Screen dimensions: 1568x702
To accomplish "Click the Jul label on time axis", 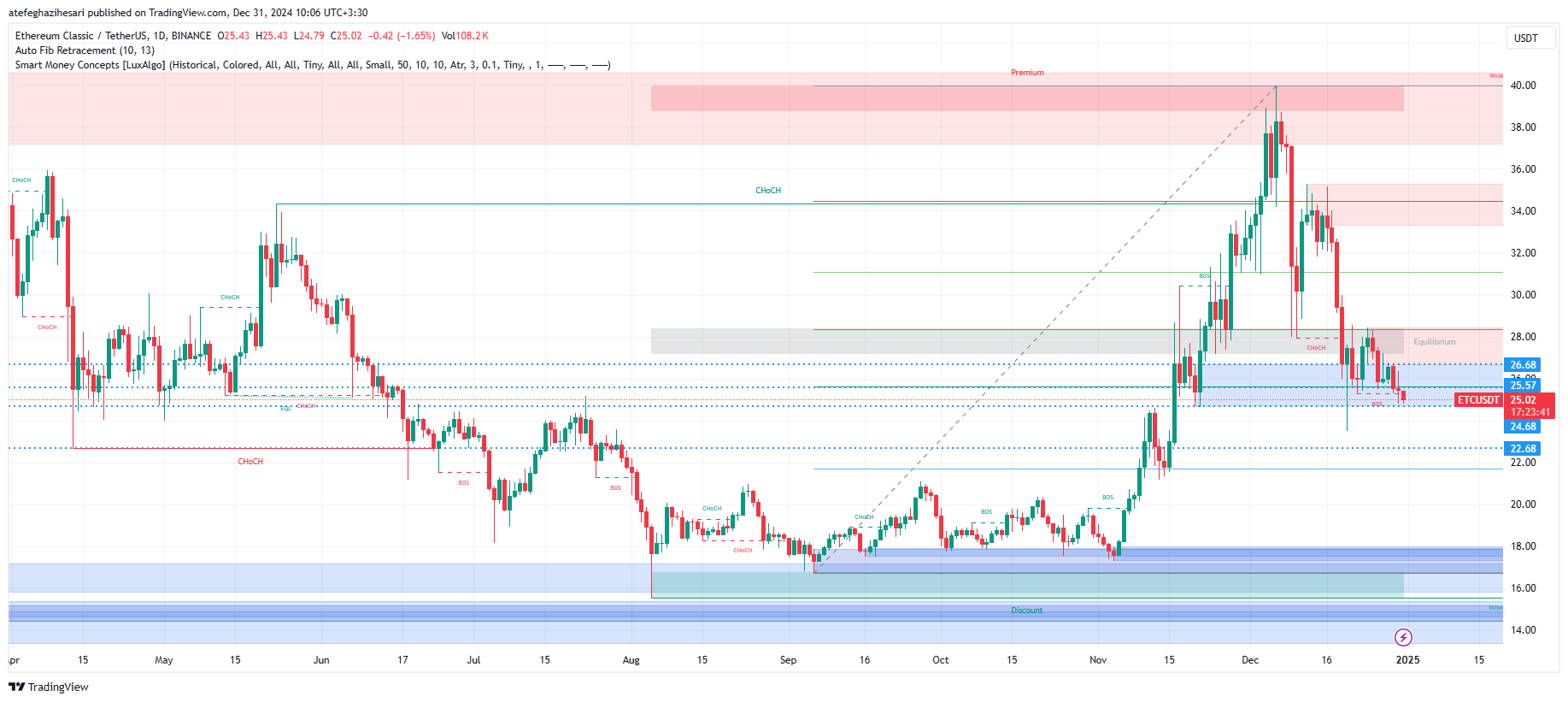I will [473, 660].
